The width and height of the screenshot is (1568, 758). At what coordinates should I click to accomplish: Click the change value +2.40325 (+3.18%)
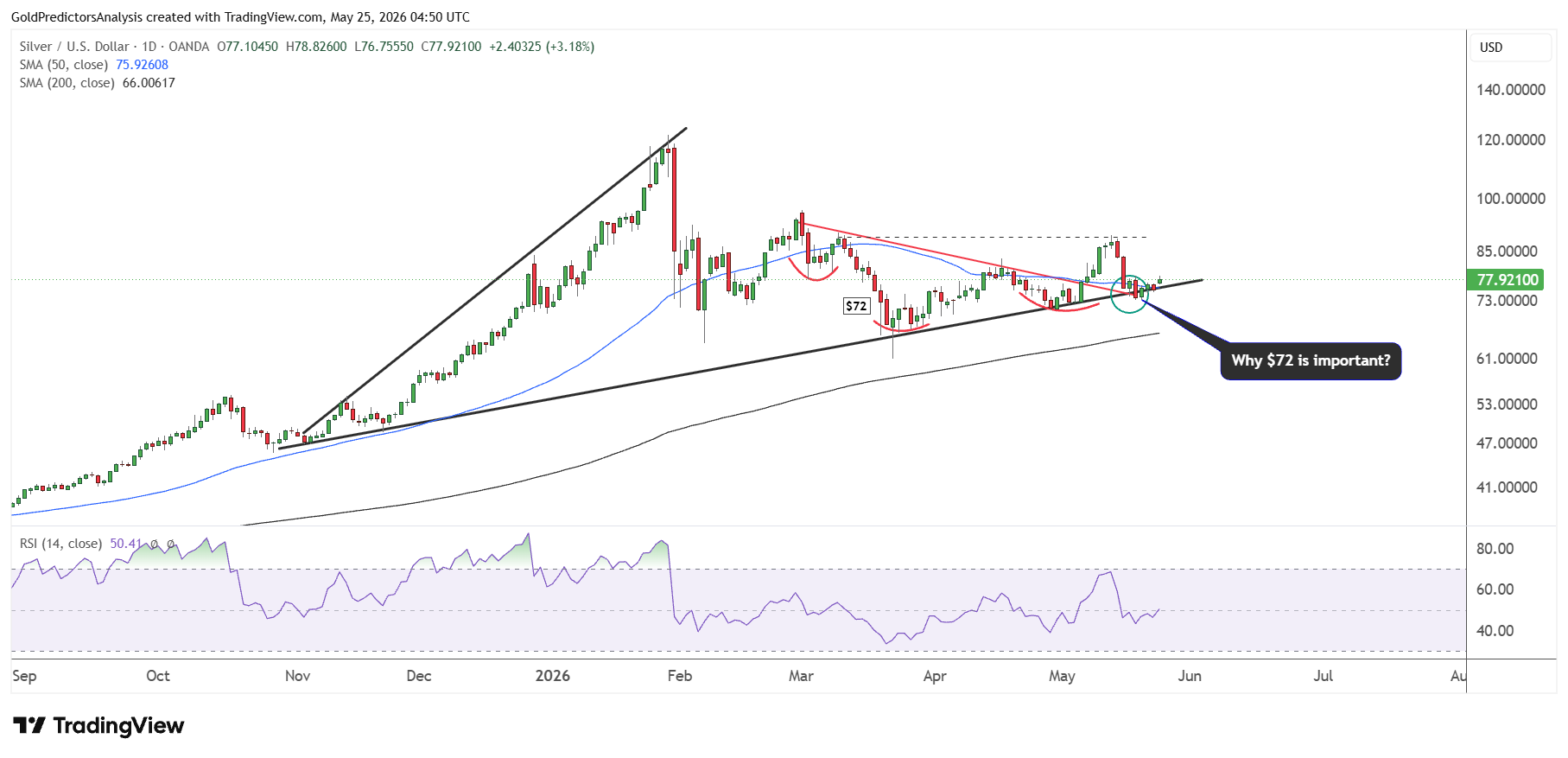click(x=542, y=47)
